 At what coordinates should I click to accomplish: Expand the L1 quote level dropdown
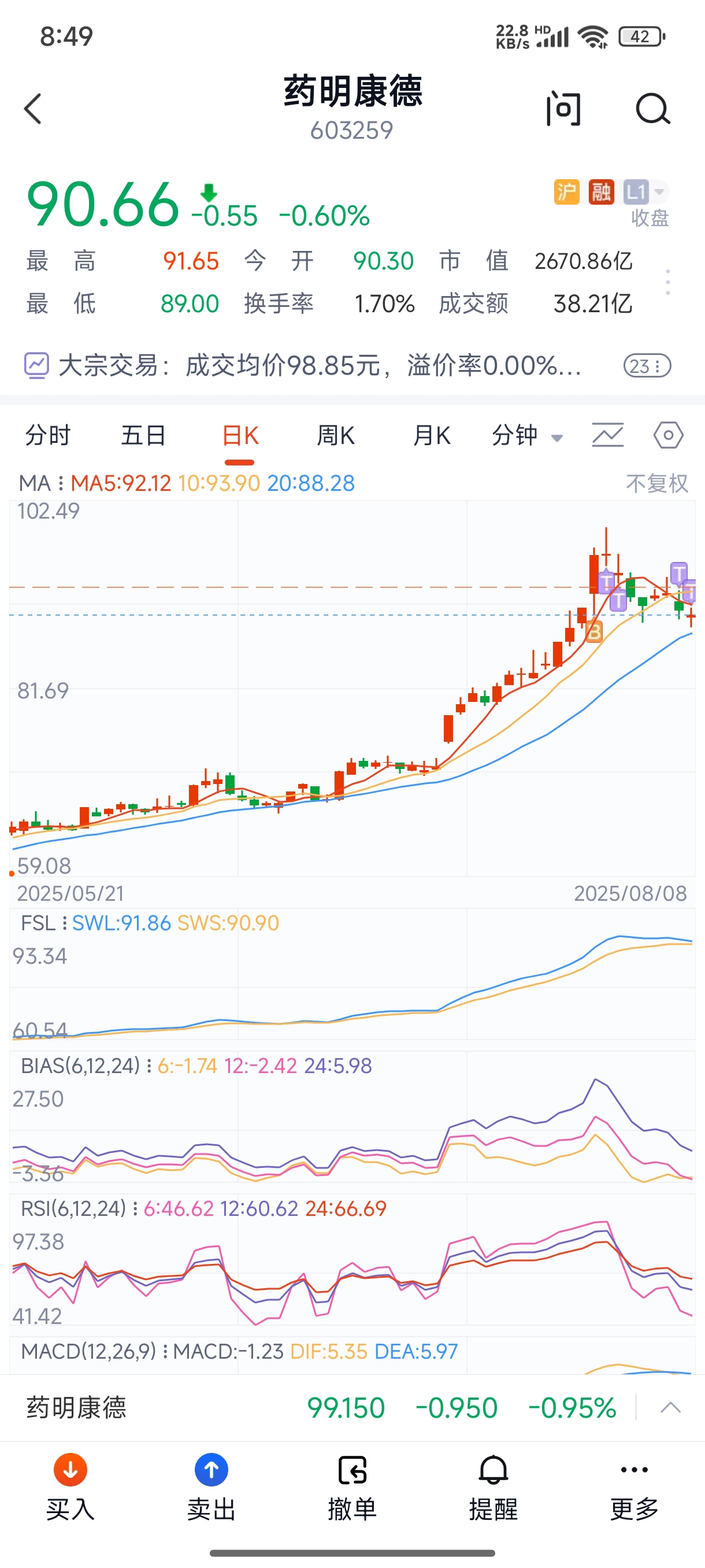click(646, 193)
